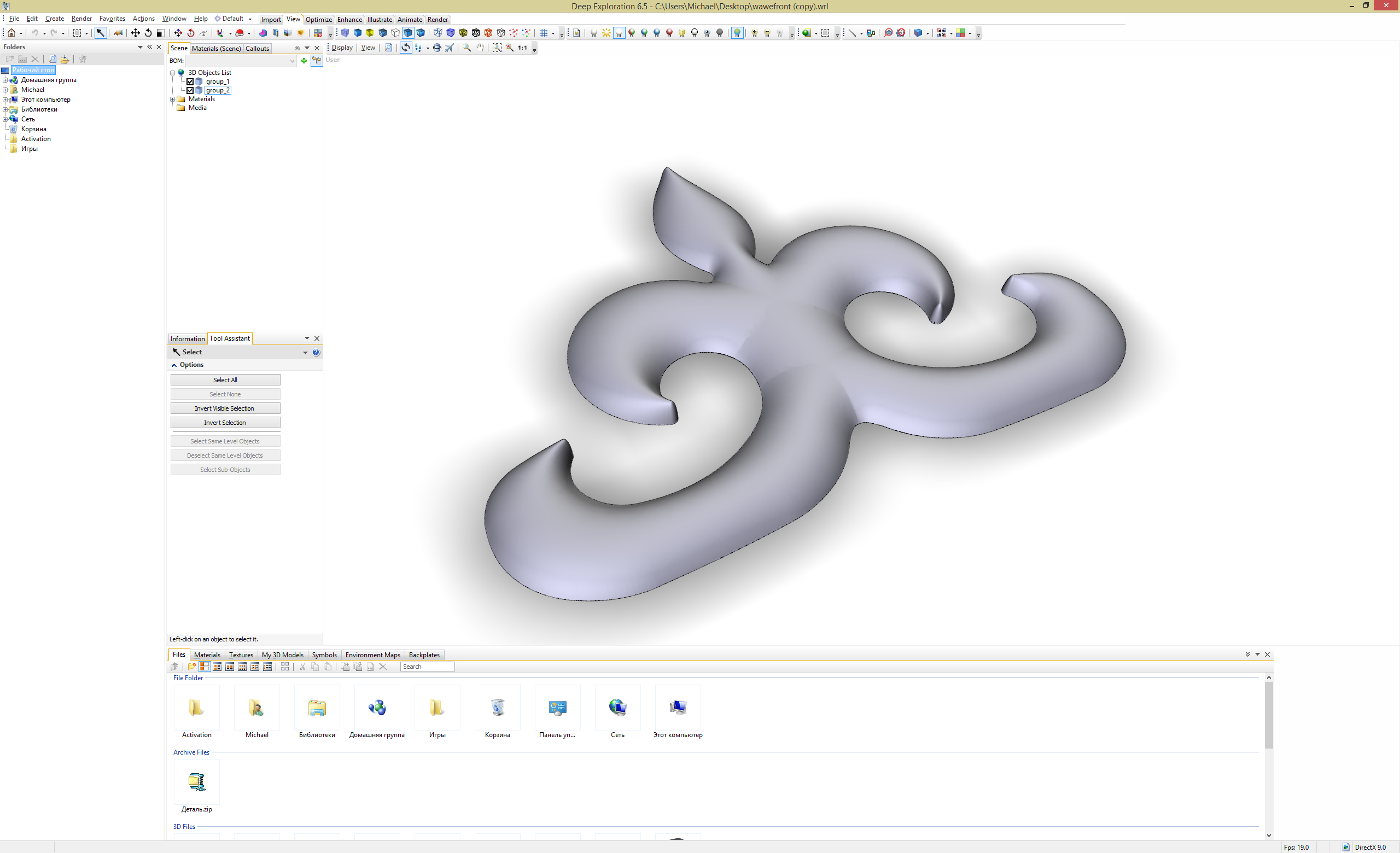
Task: Select the arrow Select tool in toolbar
Action: [101, 33]
